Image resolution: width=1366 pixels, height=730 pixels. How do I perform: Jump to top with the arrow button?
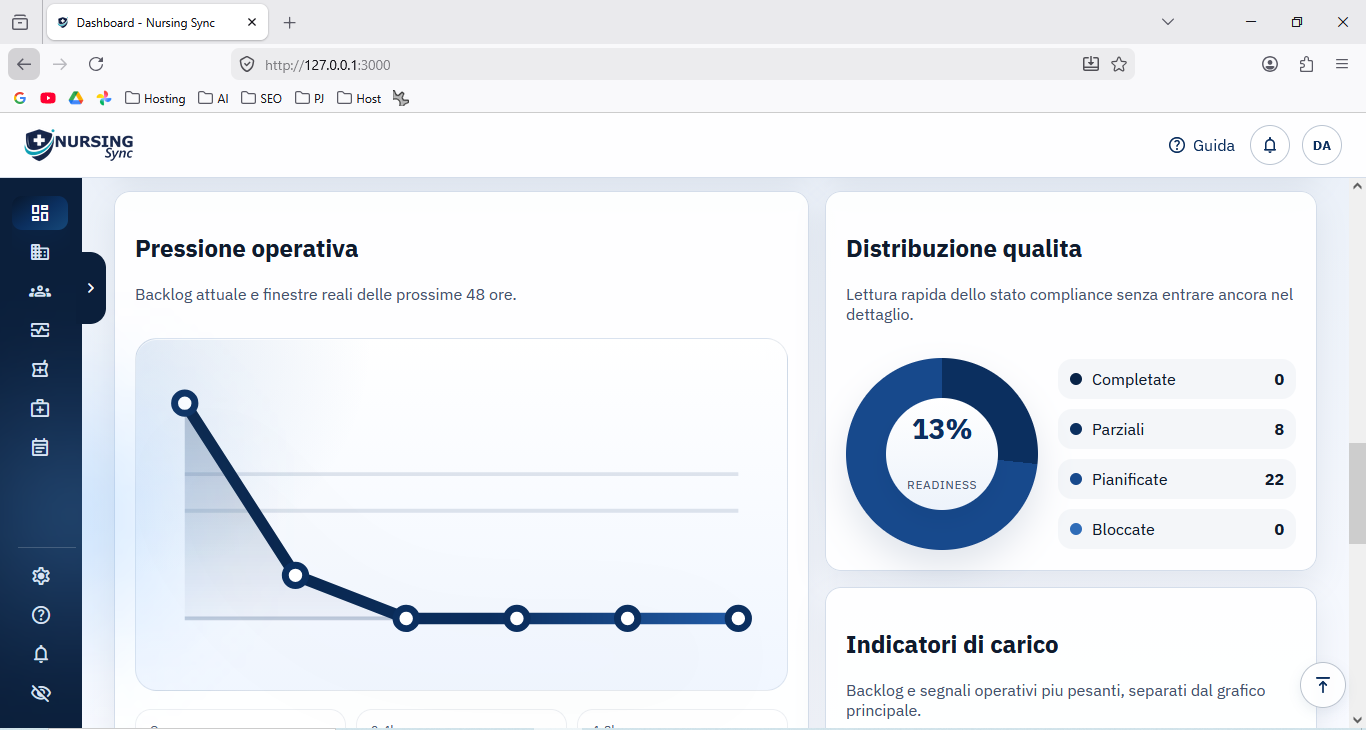pyautogui.click(x=1323, y=685)
